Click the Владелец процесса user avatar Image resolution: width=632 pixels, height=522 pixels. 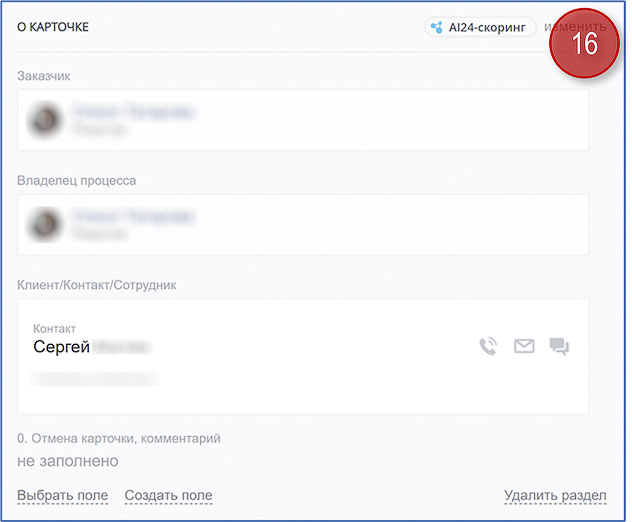[44, 225]
